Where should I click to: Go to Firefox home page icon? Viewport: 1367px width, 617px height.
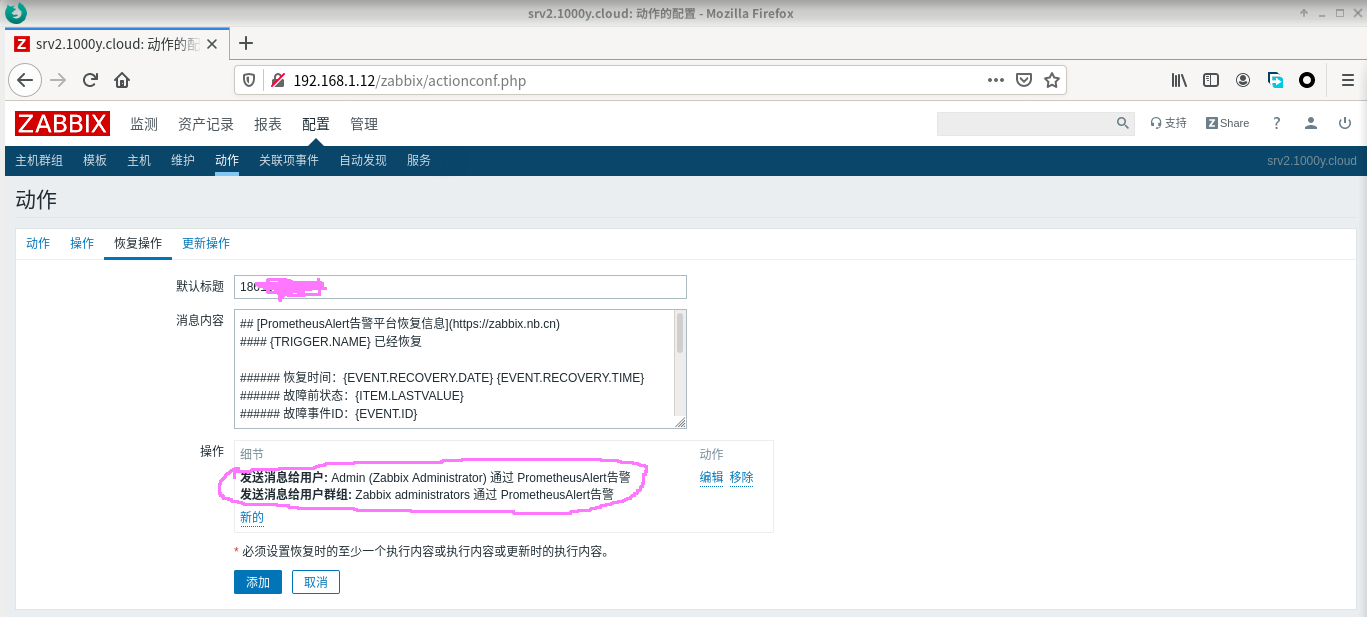coord(122,80)
